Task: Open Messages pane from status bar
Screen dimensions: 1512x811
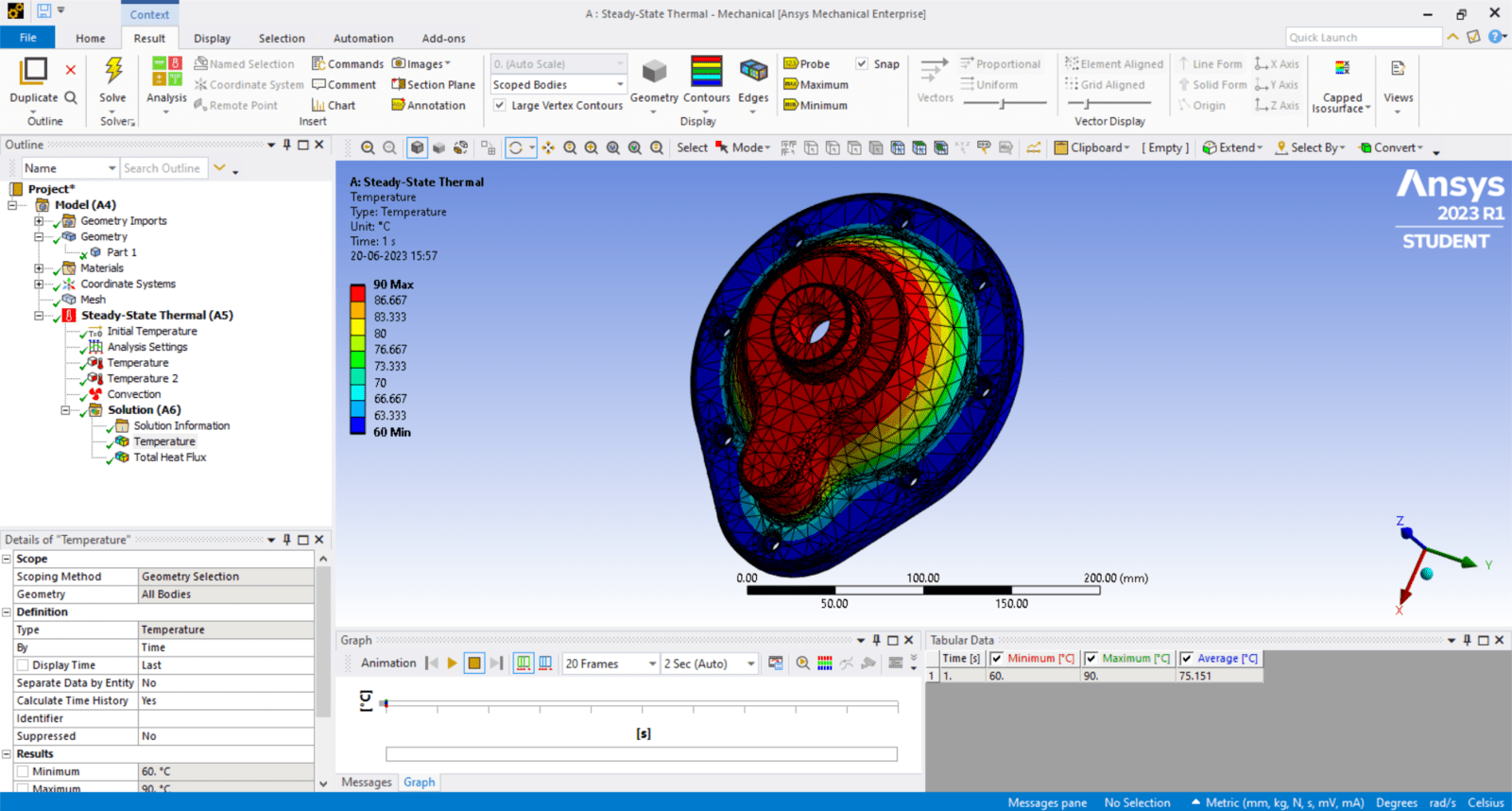Action: coord(1047,802)
